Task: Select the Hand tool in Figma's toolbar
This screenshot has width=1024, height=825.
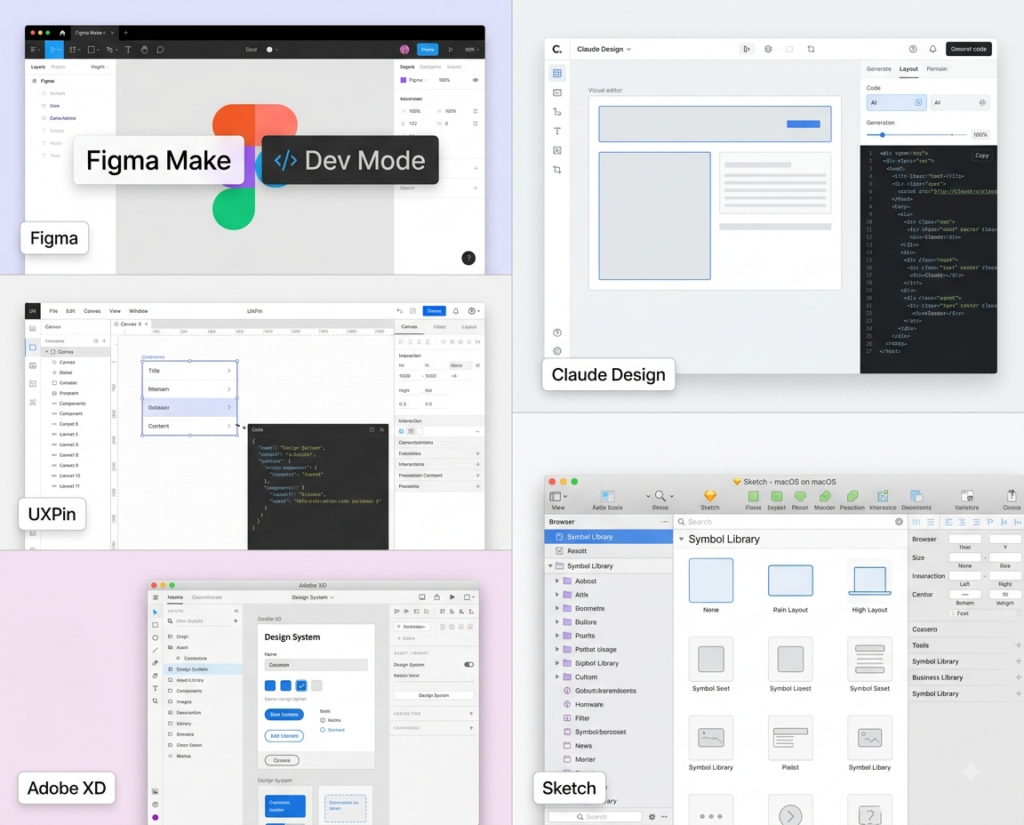Action: tap(144, 50)
